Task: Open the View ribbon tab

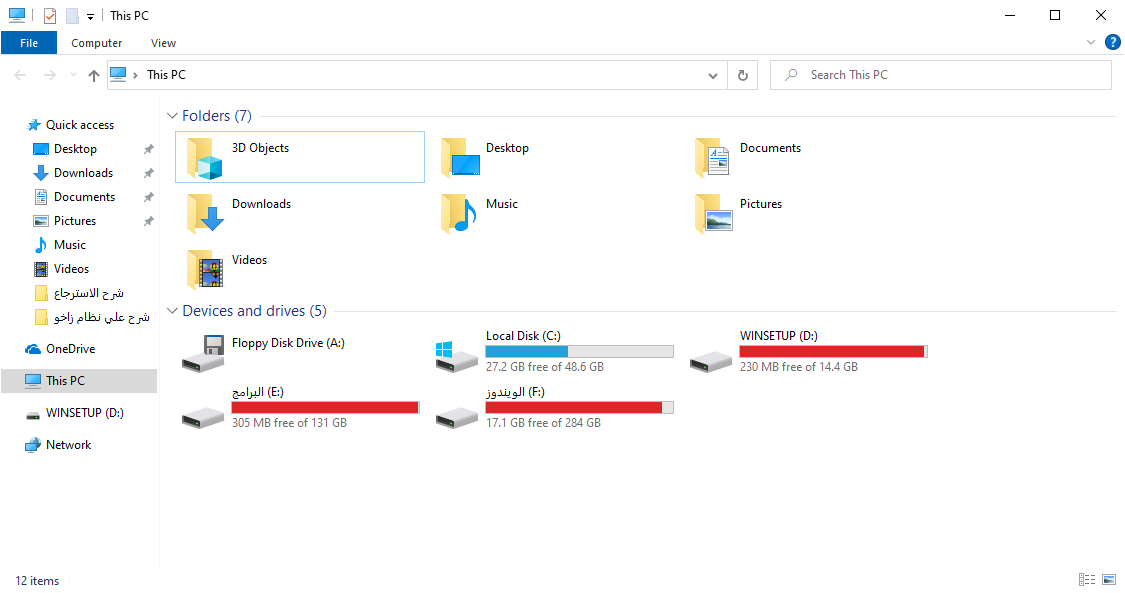Action: (x=163, y=43)
